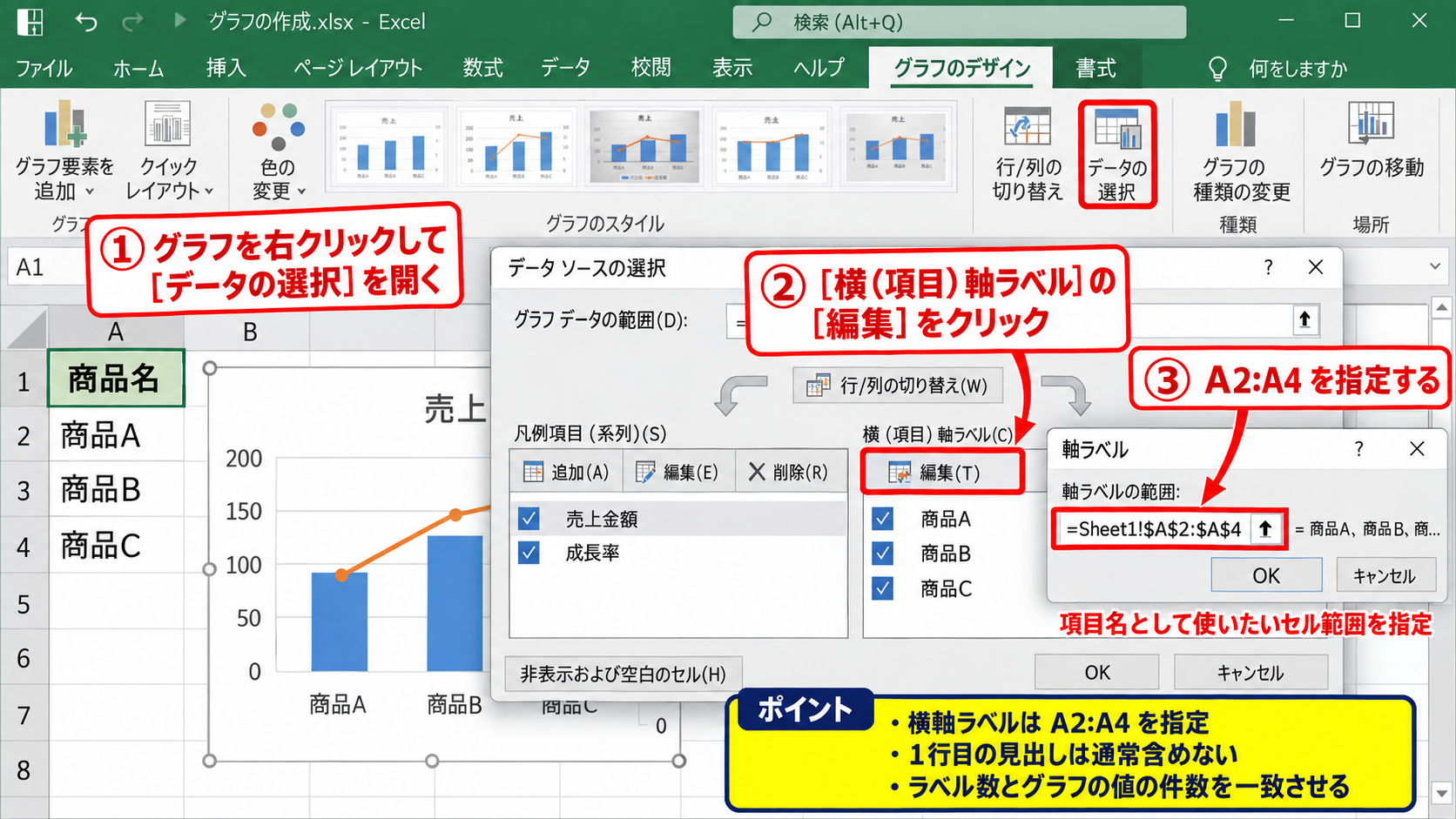The height and width of the screenshot is (819, 1456).
Task: Click データの選択 ribbon icon
Action: pyautogui.click(x=1117, y=154)
